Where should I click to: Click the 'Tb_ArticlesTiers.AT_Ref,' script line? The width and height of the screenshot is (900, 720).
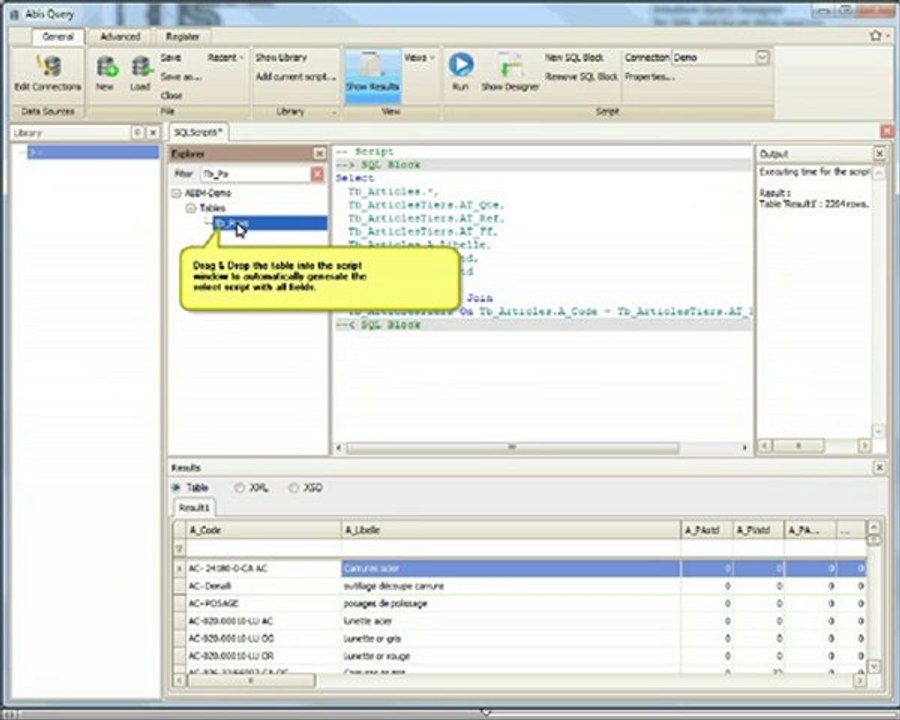click(426, 219)
